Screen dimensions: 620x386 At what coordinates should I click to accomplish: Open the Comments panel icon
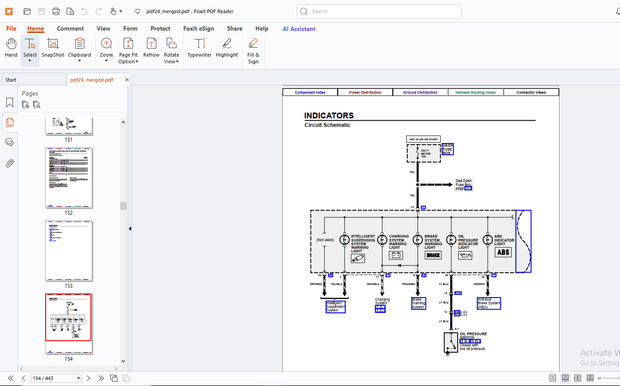[9, 142]
